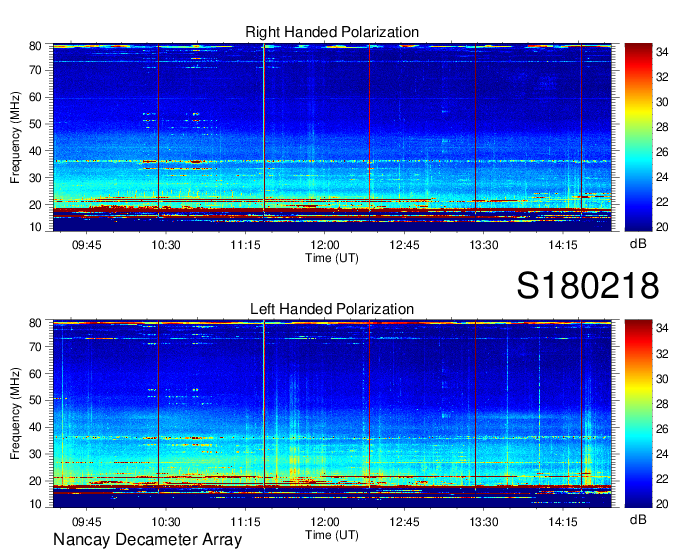Click the 26 dB value on the upper colorbar

point(662,152)
